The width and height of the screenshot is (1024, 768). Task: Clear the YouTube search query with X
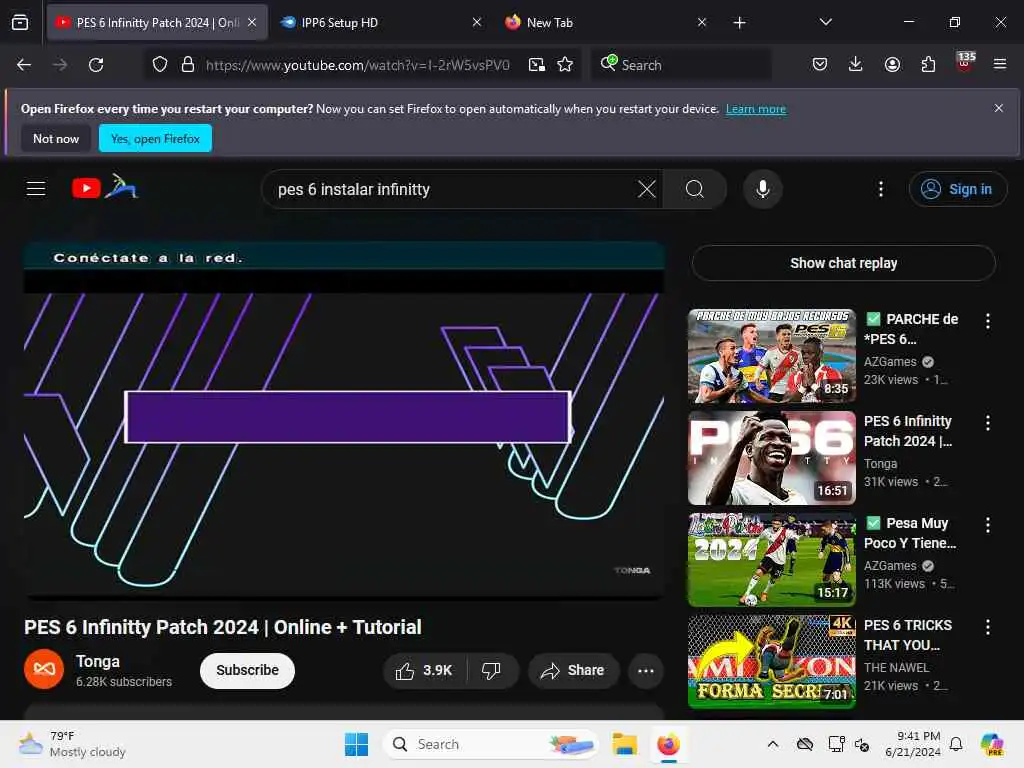[x=647, y=189]
